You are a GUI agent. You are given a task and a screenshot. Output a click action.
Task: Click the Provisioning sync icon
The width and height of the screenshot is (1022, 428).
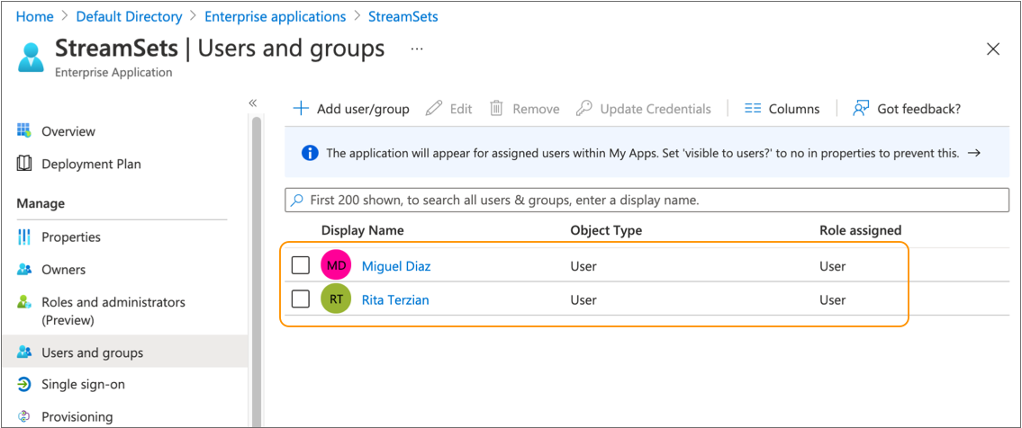[x=24, y=416]
